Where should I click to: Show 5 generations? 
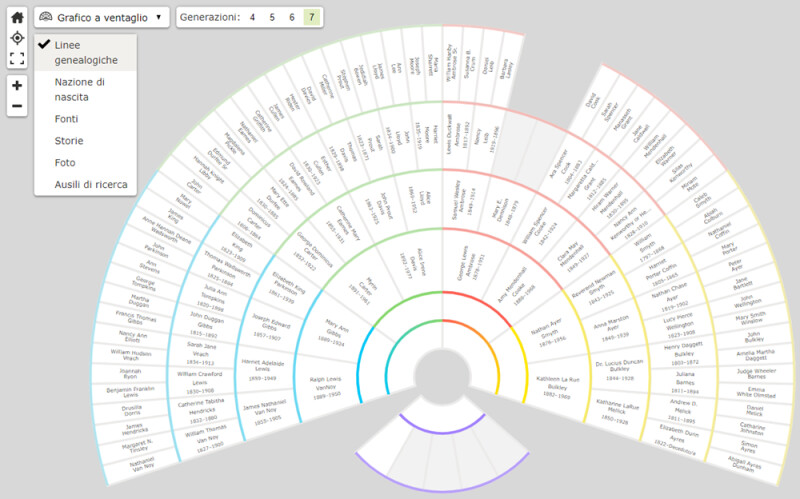(272, 17)
